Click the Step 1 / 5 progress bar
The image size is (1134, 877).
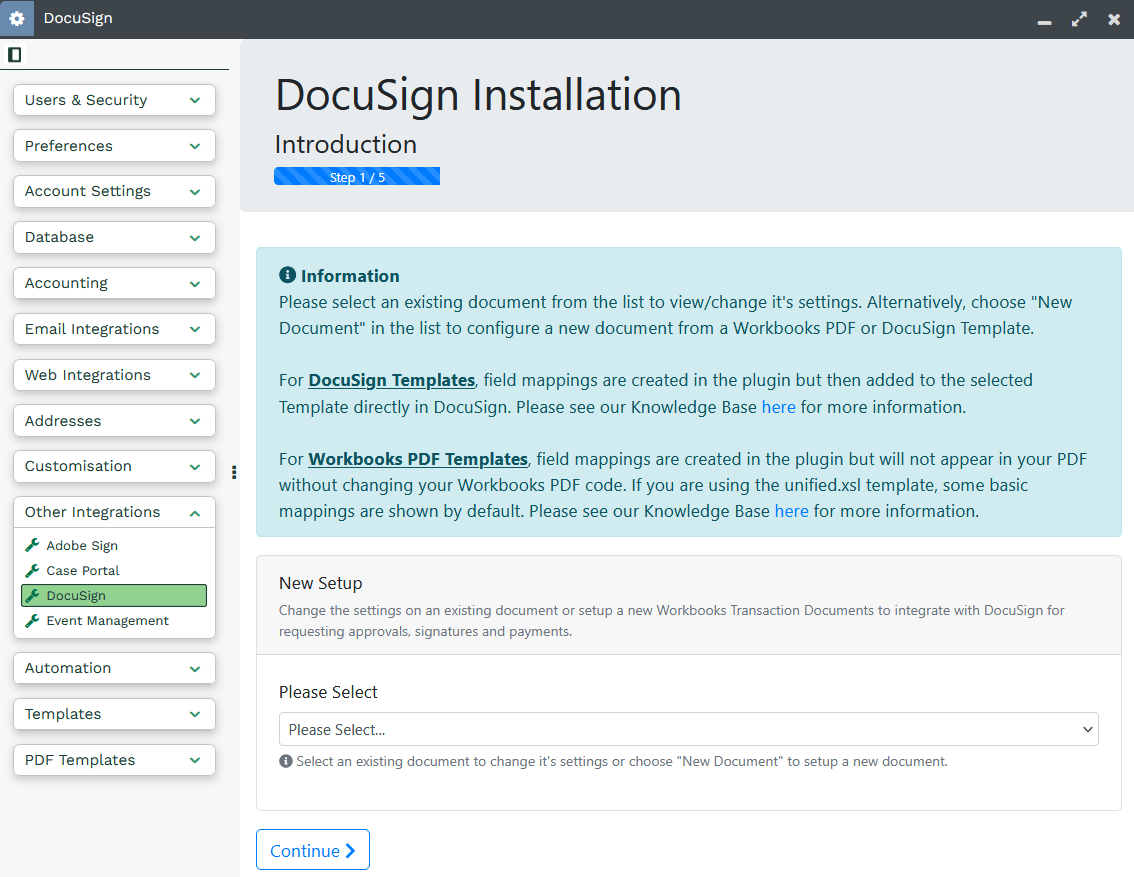tap(357, 176)
